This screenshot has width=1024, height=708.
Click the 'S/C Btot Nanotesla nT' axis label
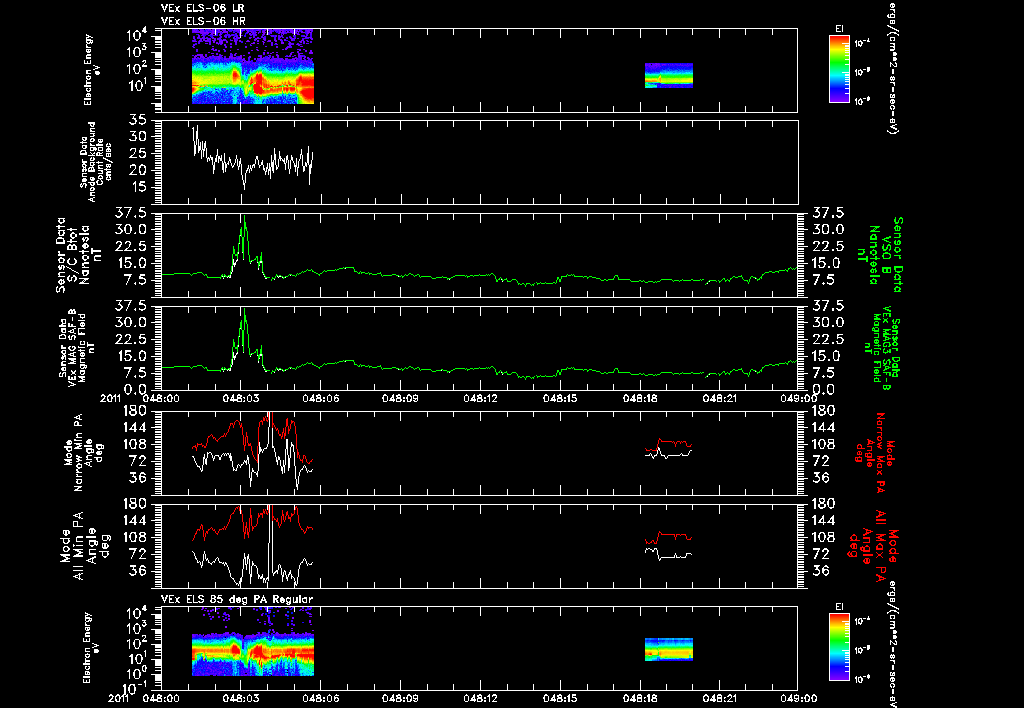click(79, 255)
